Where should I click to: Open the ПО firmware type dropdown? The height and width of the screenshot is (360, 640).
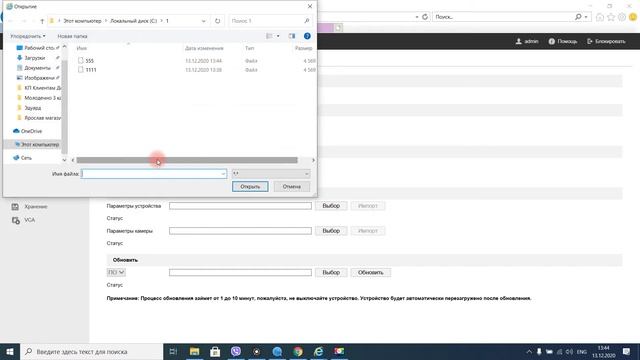click(x=116, y=272)
